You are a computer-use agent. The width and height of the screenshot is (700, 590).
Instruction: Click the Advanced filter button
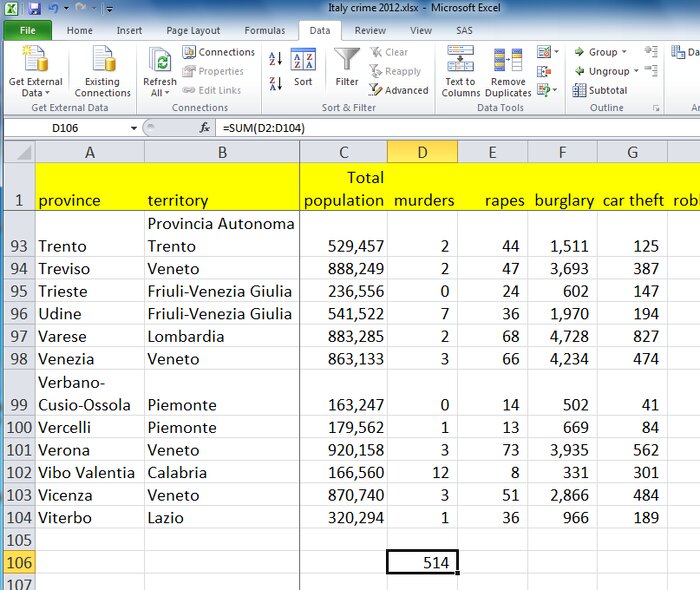(400, 90)
